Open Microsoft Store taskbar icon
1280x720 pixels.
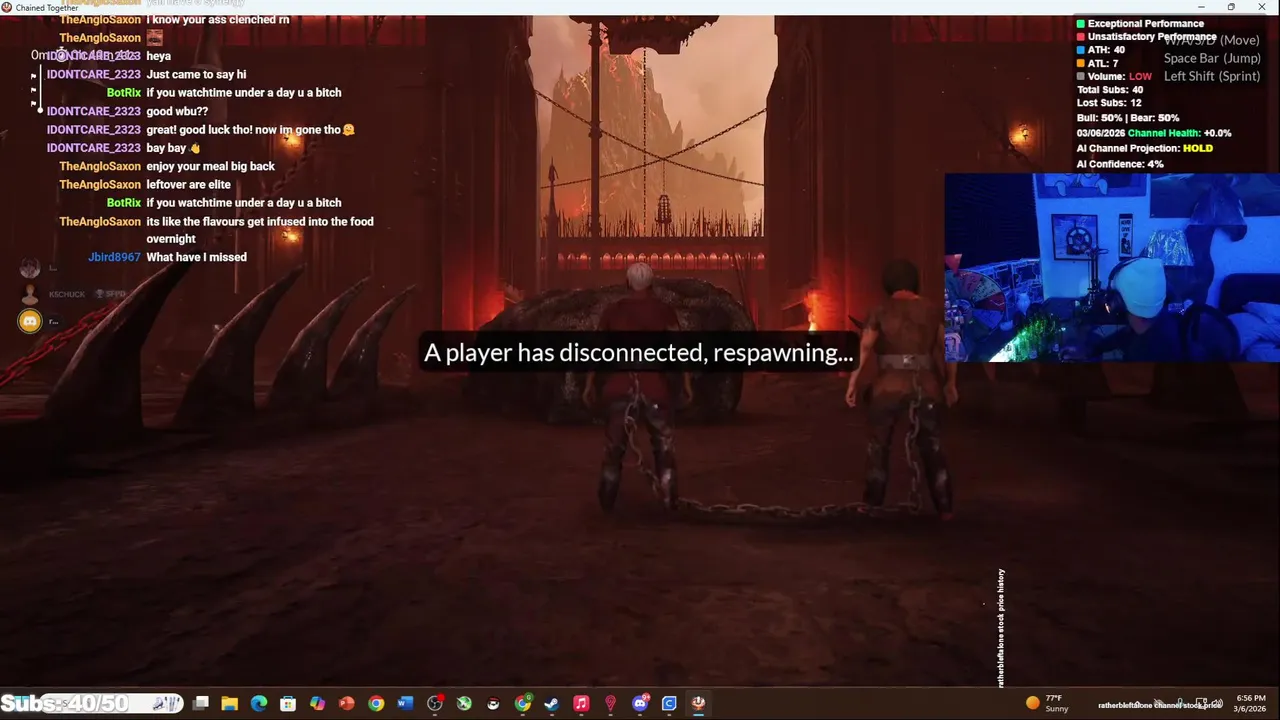288,703
